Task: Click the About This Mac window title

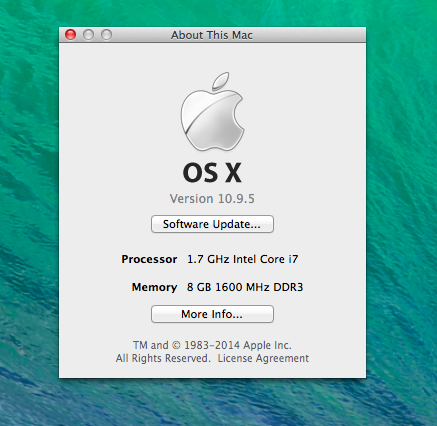Action: coord(212,35)
